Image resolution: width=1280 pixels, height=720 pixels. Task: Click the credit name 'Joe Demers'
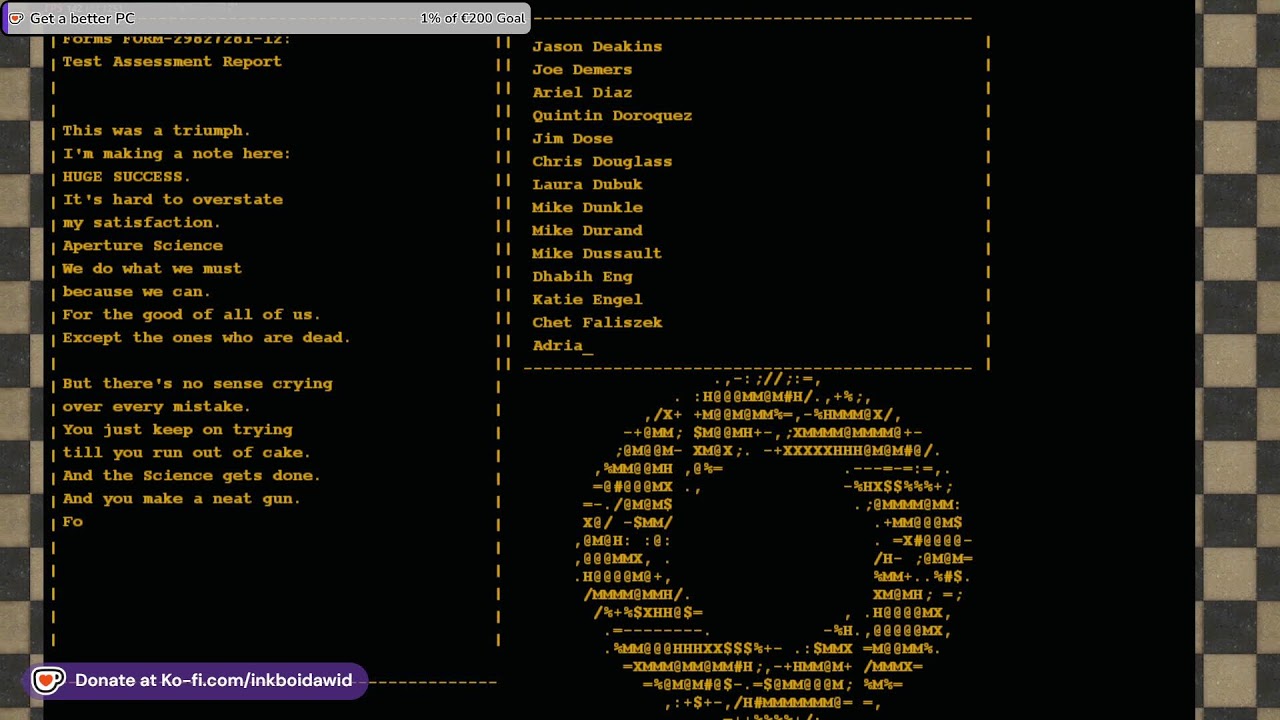pyautogui.click(x=582, y=70)
